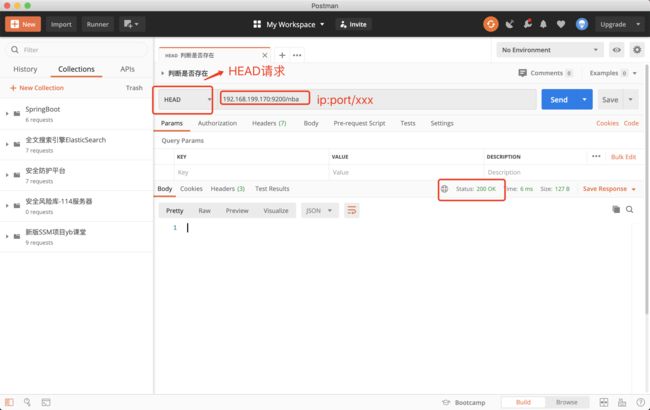This screenshot has width=650, height=410.
Task: Click the query param Key field
Action: coord(251,172)
